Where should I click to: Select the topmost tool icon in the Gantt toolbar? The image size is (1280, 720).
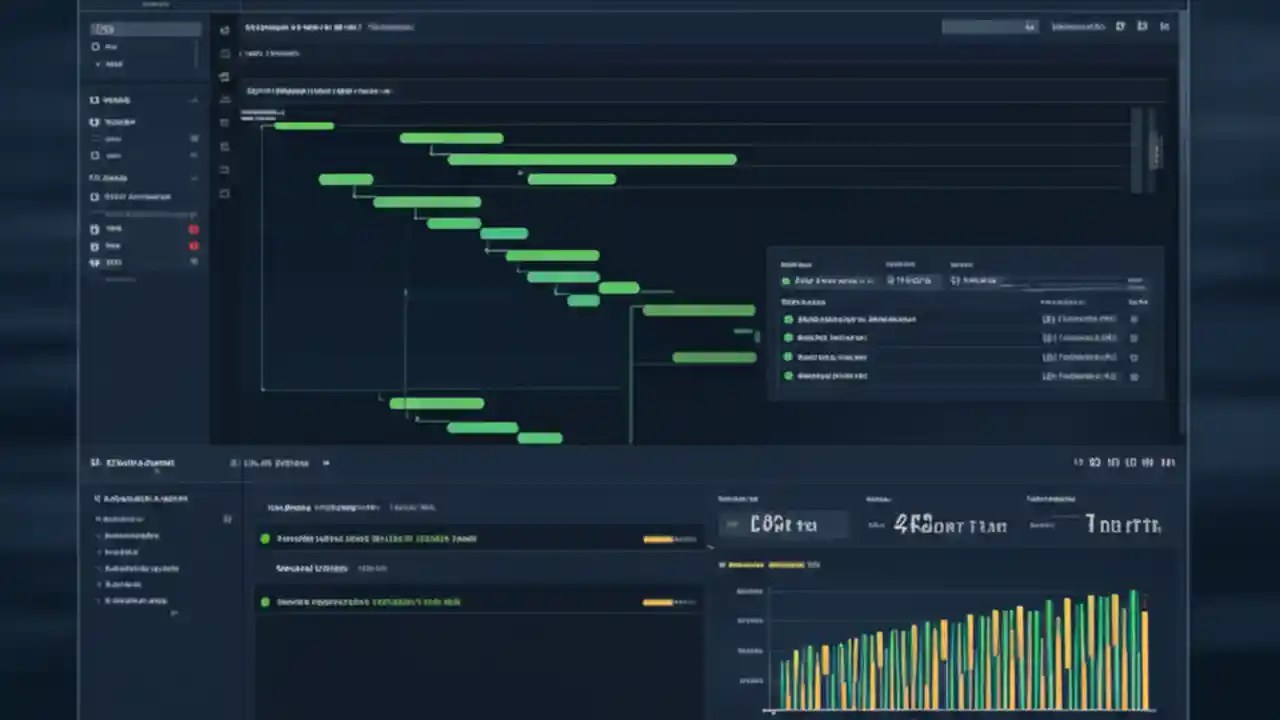point(224,28)
